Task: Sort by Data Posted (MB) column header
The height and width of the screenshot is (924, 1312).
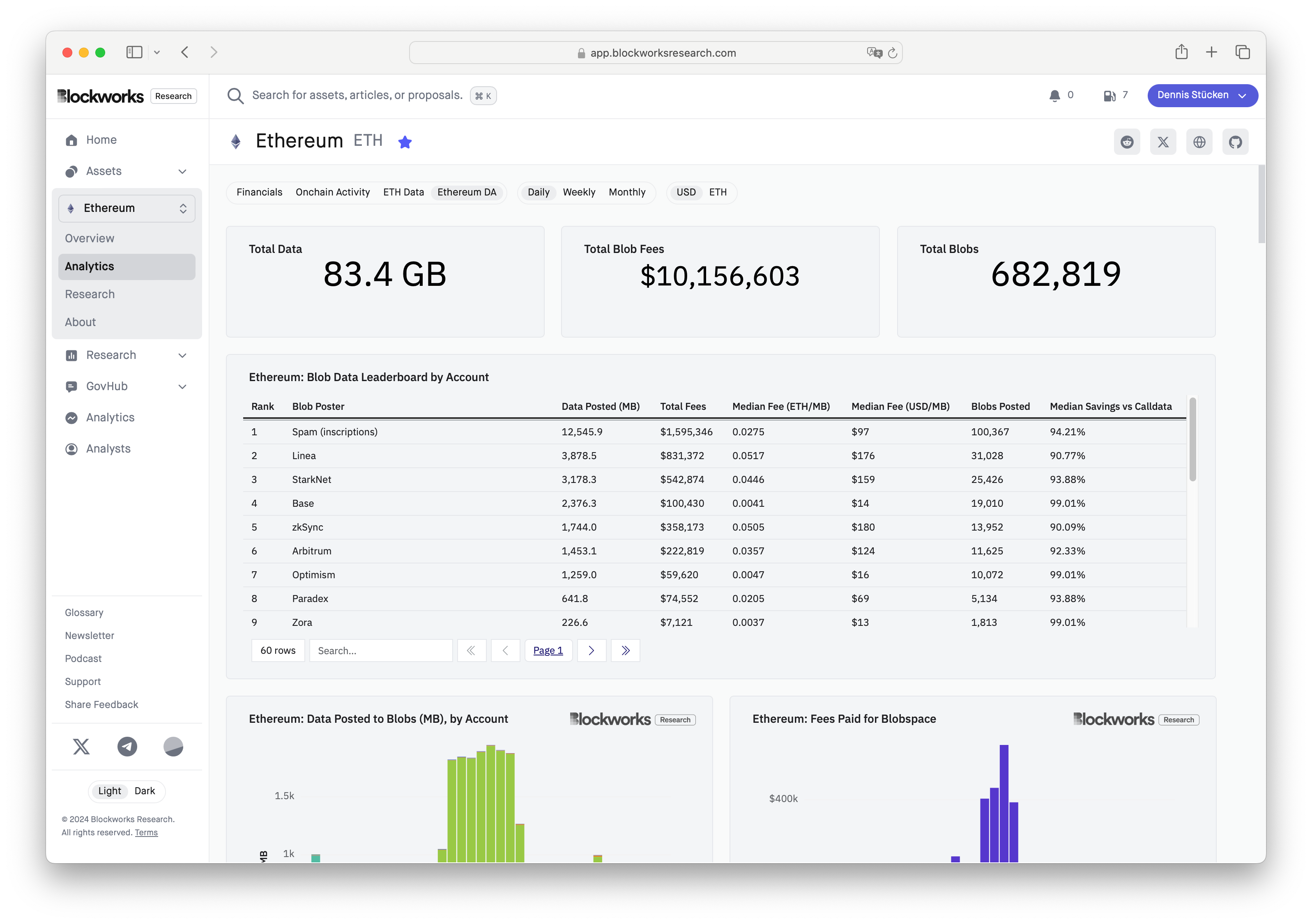Action: click(601, 406)
